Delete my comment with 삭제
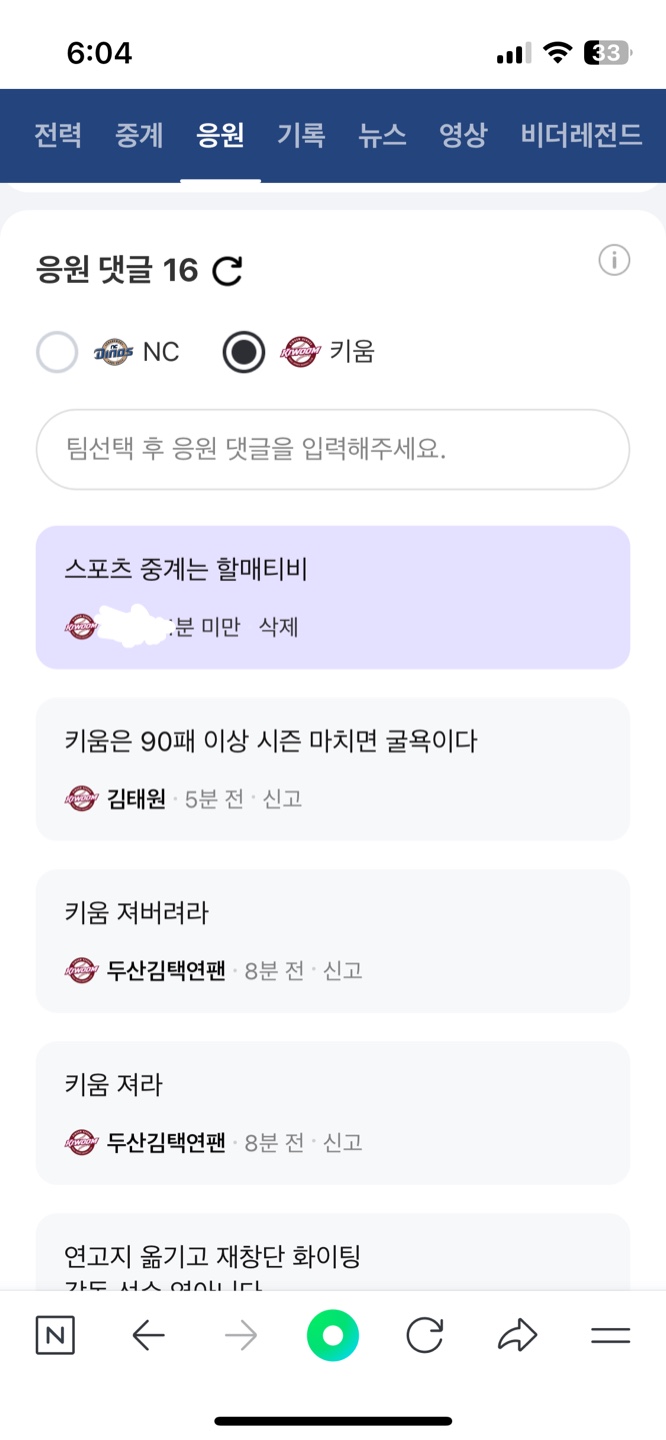 point(279,628)
